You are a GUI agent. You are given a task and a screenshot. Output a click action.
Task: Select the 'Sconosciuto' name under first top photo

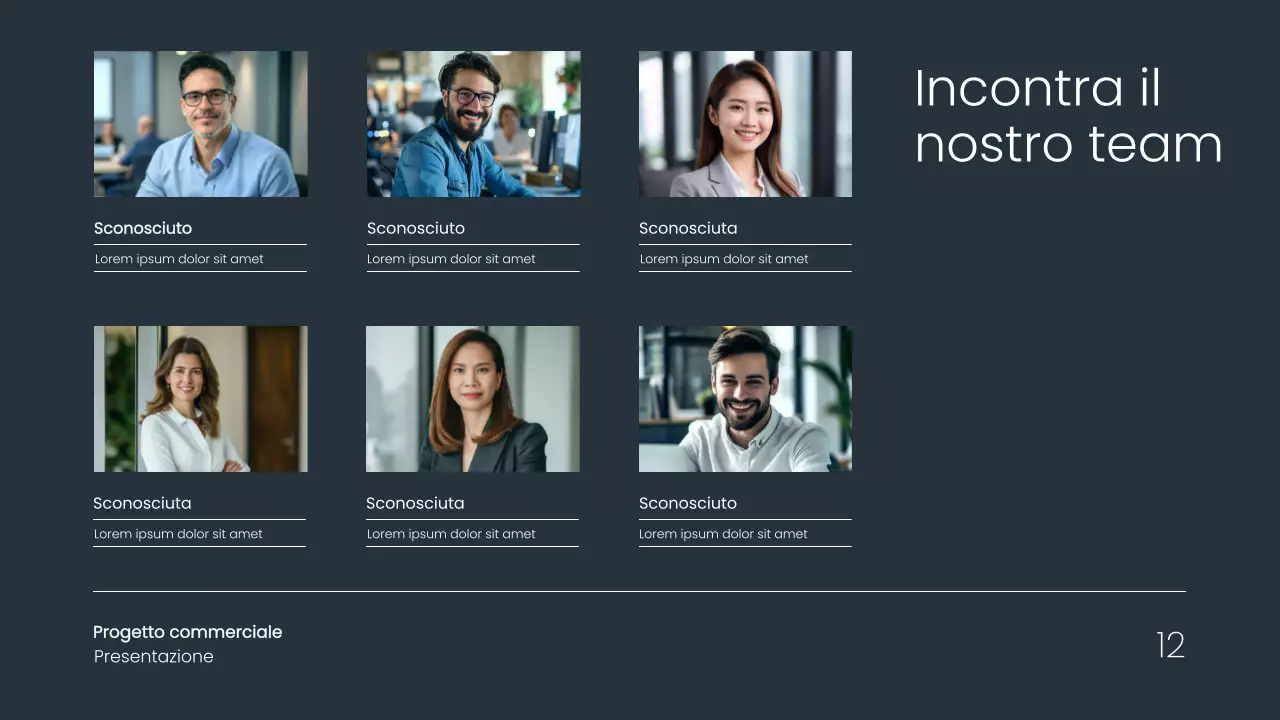(x=143, y=228)
